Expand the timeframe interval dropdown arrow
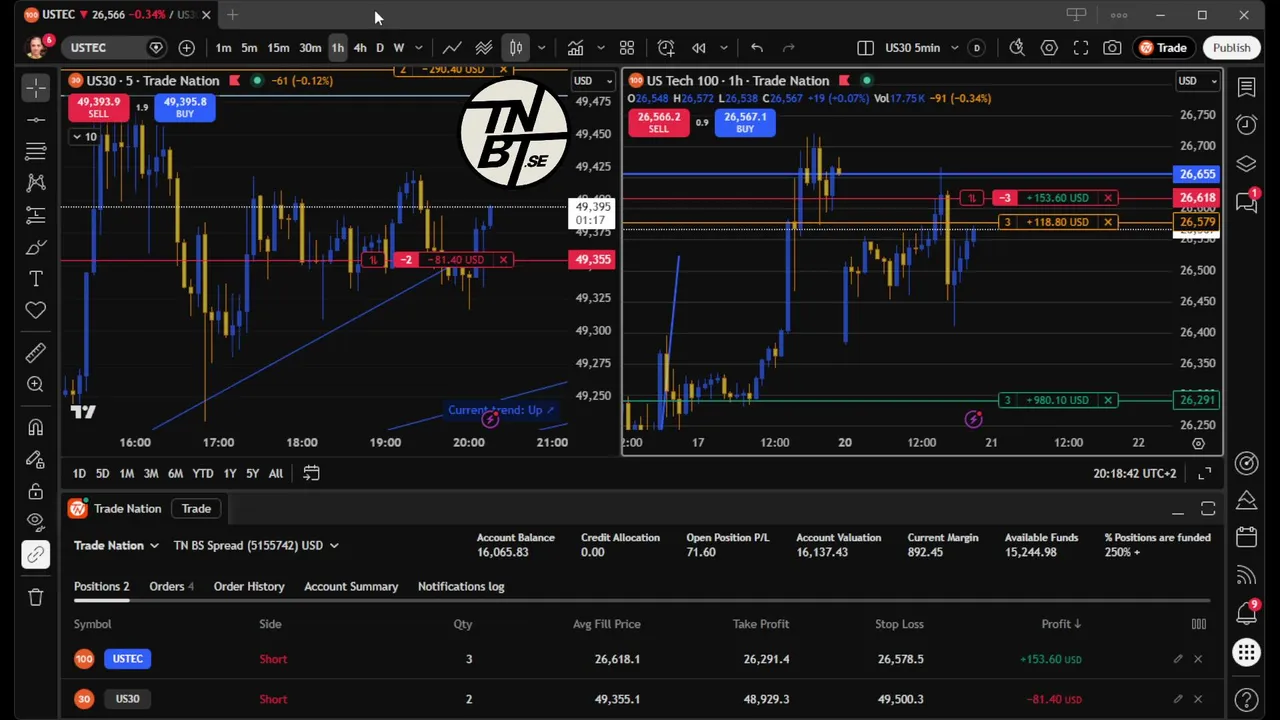 [x=418, y=48]
